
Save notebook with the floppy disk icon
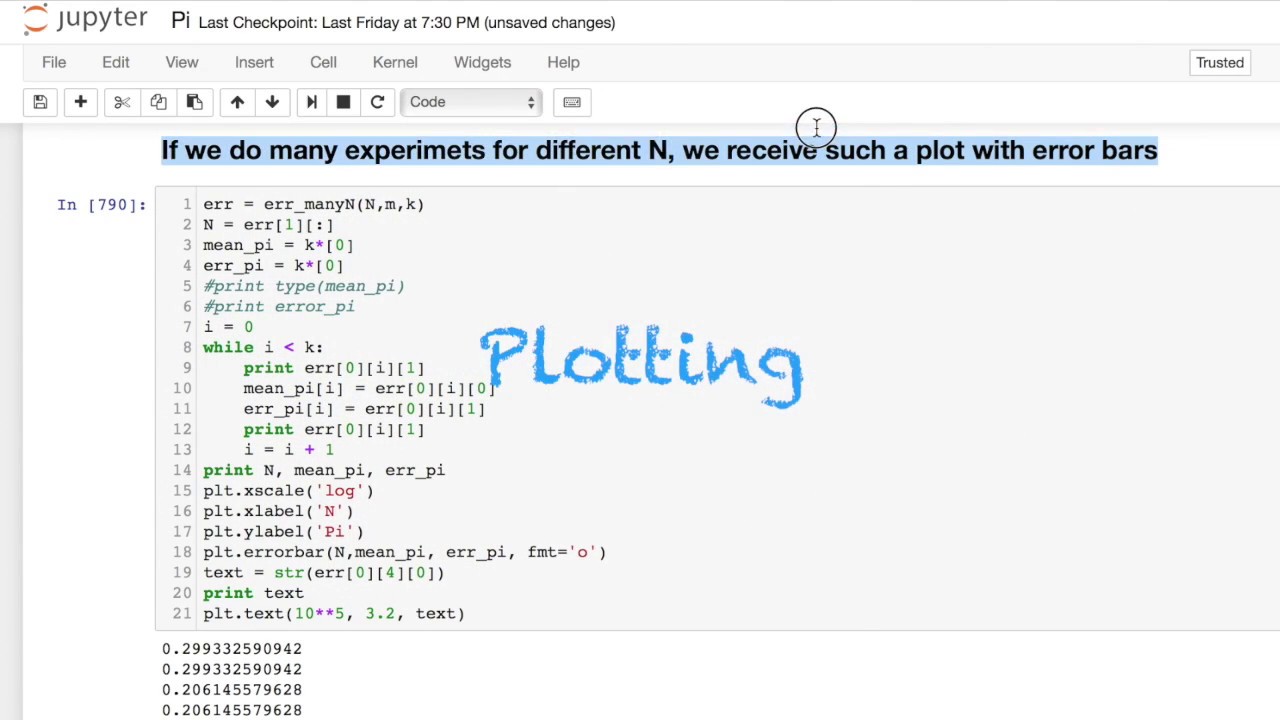coord(40,102)
